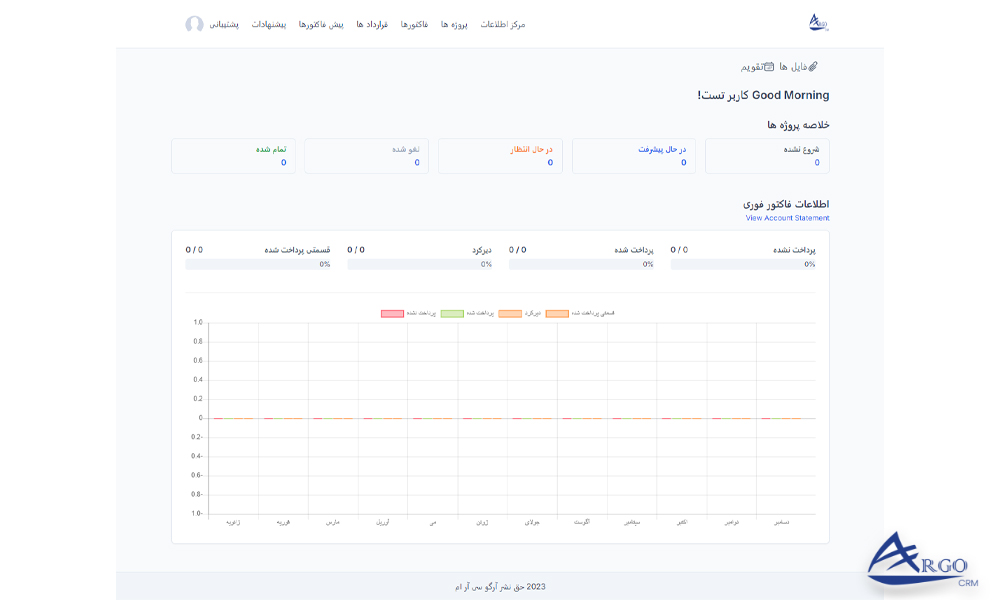
Task: Click the Argo CRM logo in the header
Action: [x=816, y=19]
